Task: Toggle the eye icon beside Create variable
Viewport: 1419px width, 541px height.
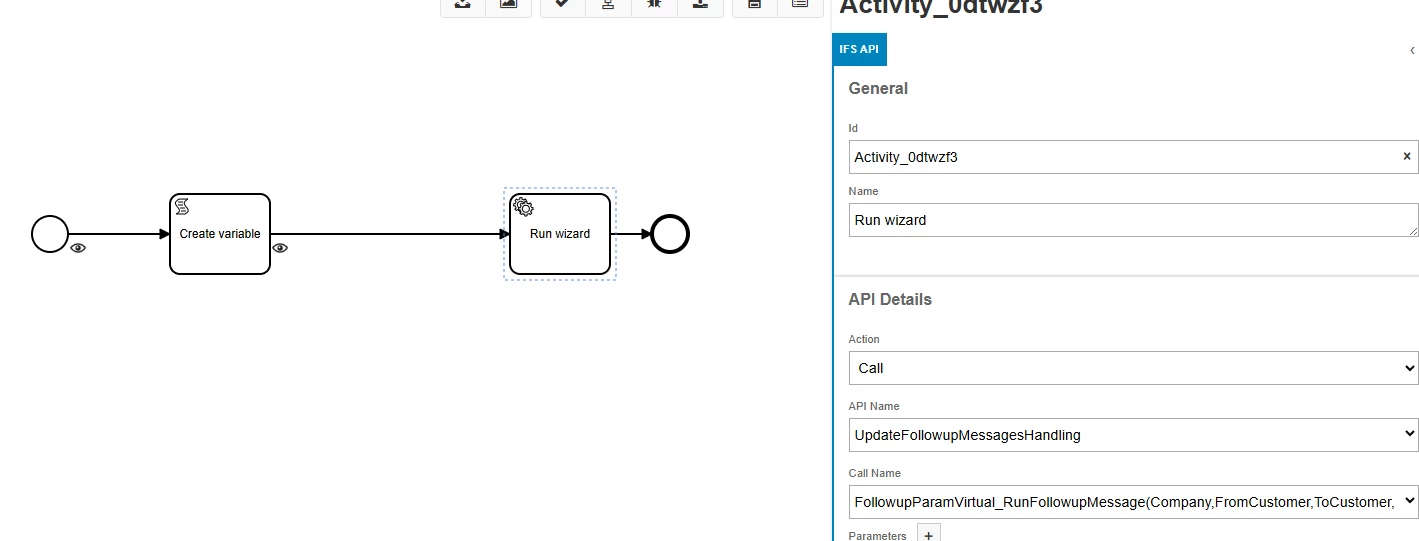Action: point(280,248)
